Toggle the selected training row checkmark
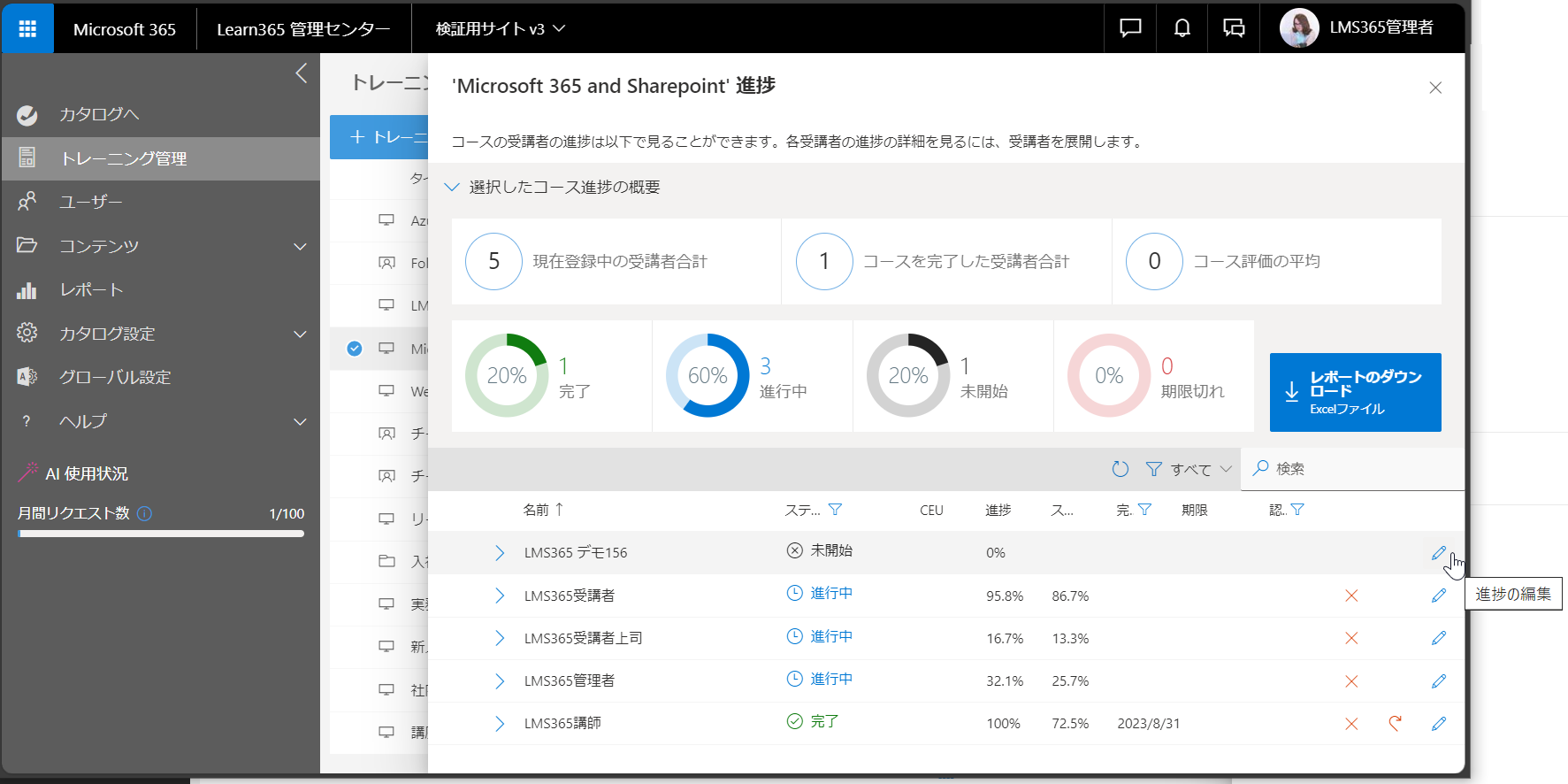The image size is (1568, 784). point(355,349)
